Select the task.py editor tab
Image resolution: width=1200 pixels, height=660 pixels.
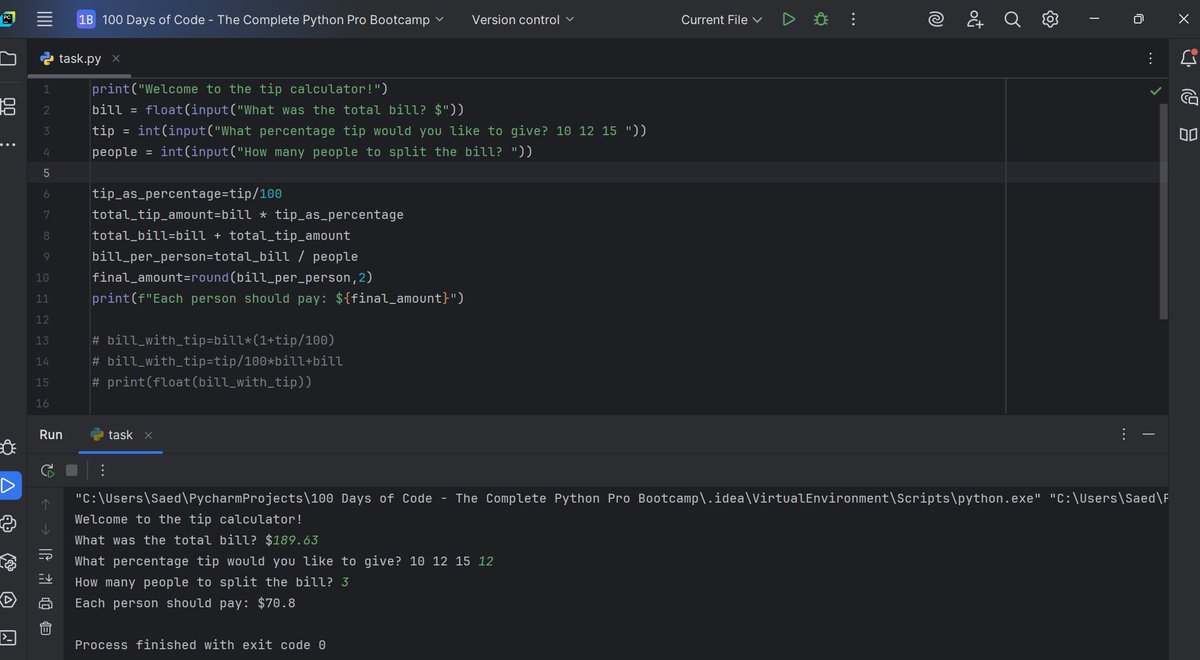(80, 59)
